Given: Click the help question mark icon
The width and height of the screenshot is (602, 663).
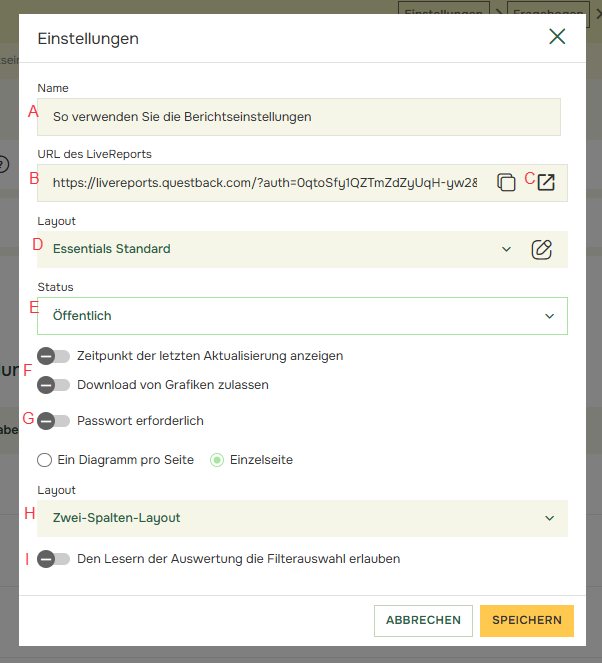Looking at the screenshot, I should (x=4, y=163).
